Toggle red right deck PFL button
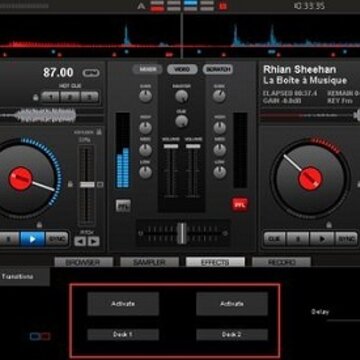Screen dimensions: 360x360 point(240,204)
